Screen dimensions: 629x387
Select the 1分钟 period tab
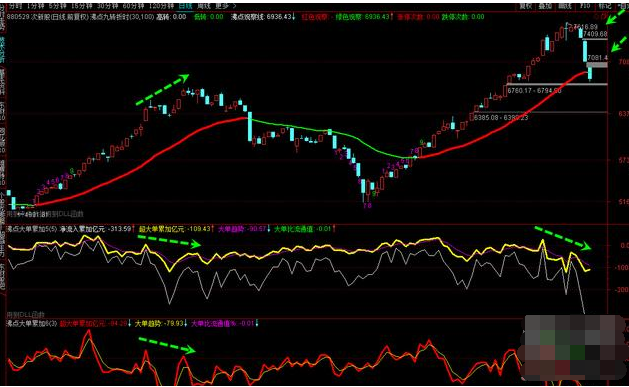pos(35,6)
